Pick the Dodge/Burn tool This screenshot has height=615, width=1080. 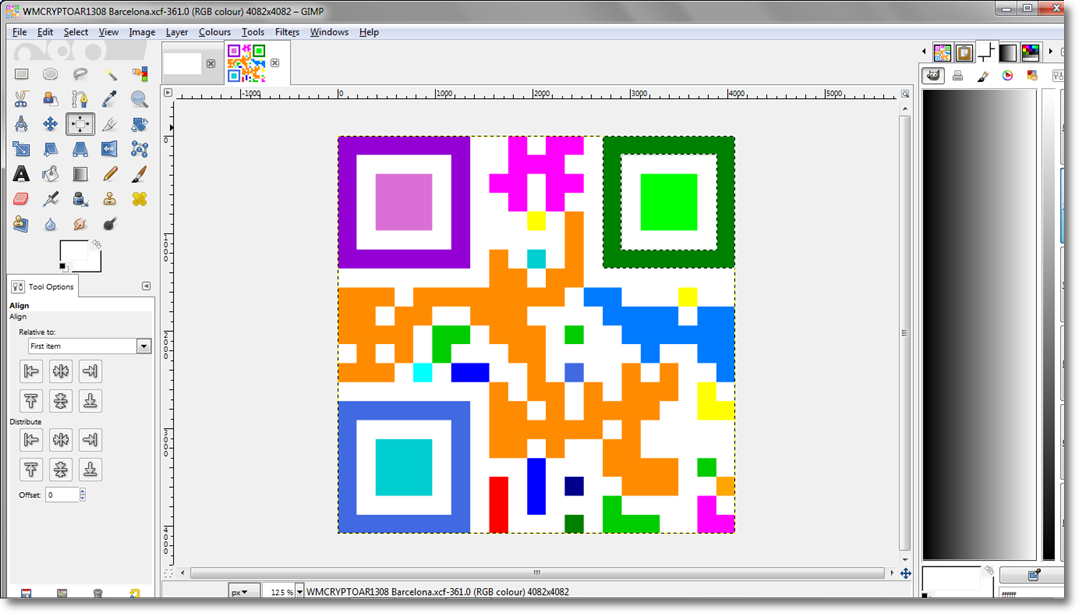point(110,224)
